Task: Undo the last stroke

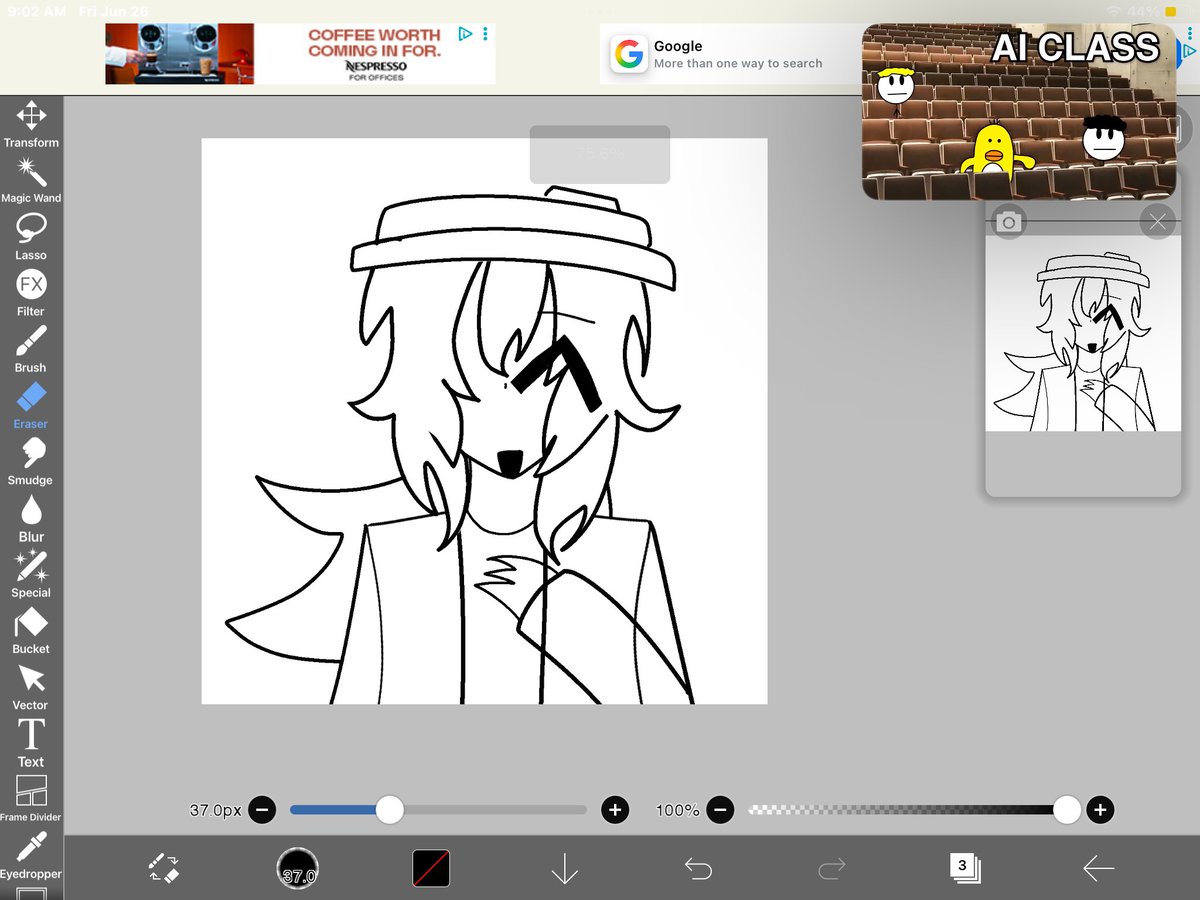Action: point(698,868)
